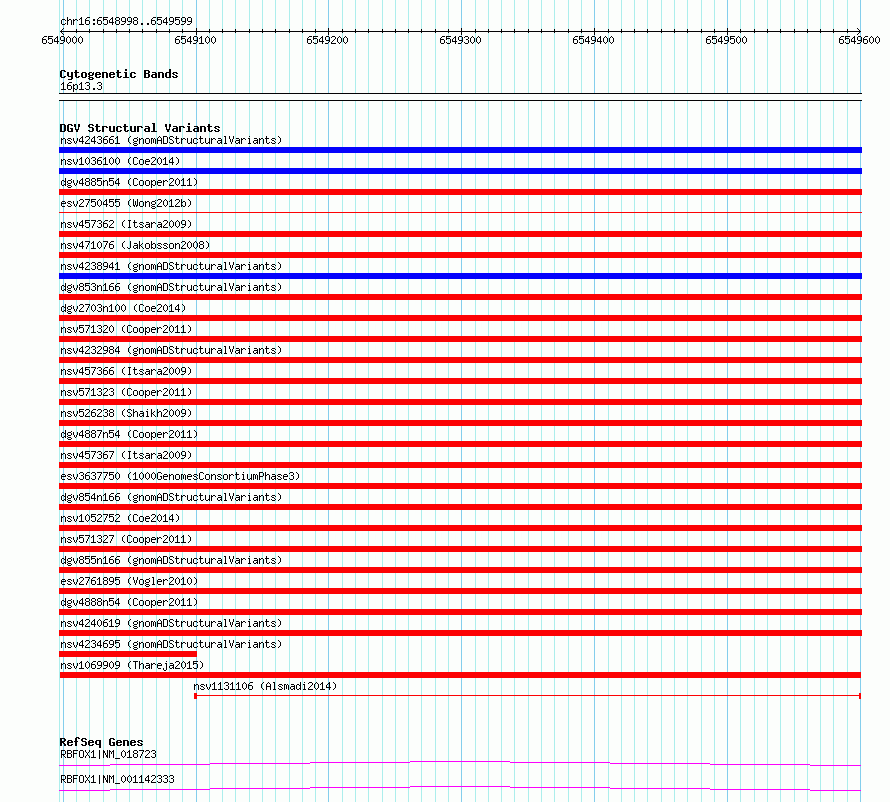Open variant dgv2703n100 (Coe2014) label

click(x=123, y=308)
